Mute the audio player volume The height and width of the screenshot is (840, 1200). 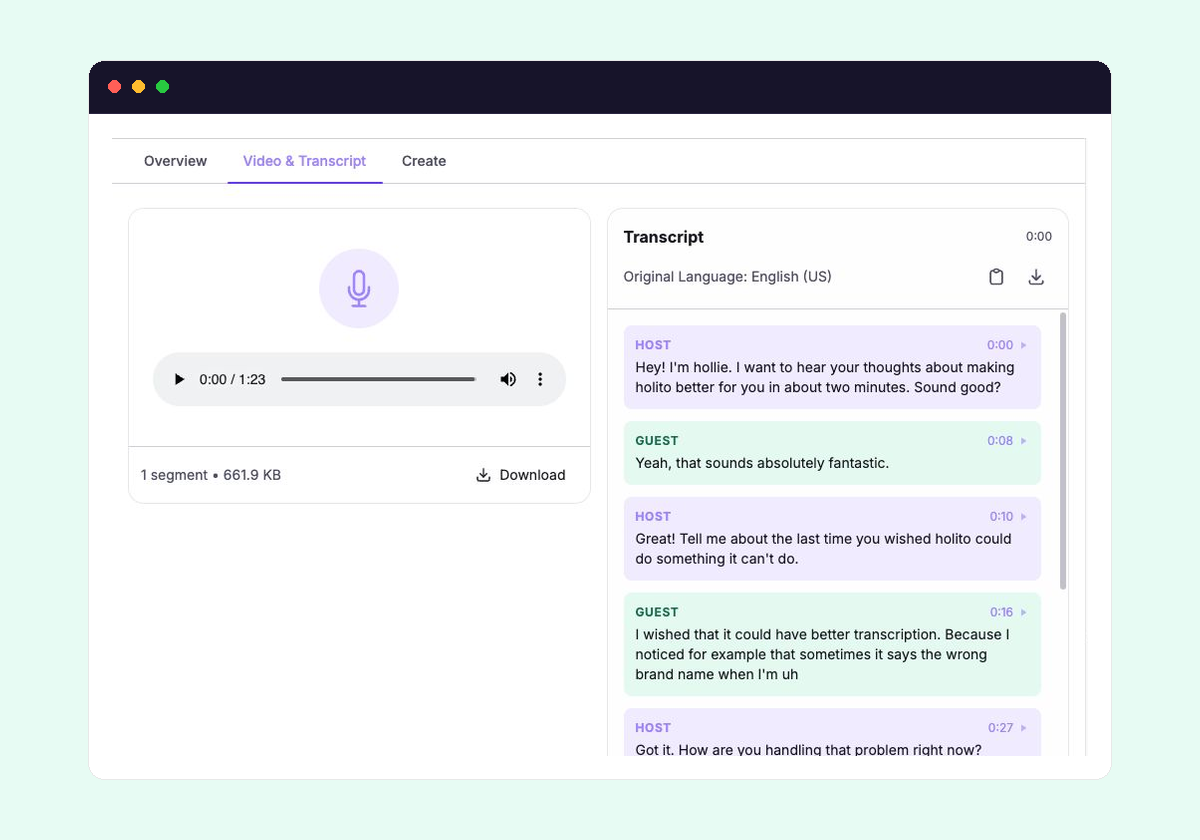click(508, 379)
